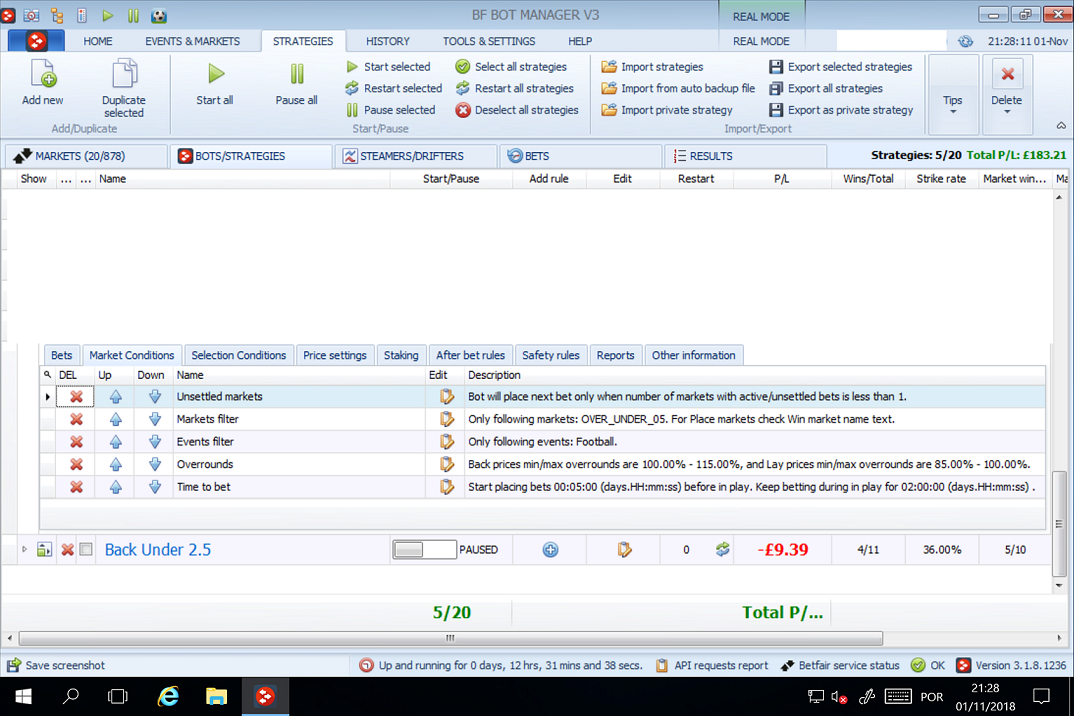
Task: Open the HELP ribbon tab
Action: [580, 41]
